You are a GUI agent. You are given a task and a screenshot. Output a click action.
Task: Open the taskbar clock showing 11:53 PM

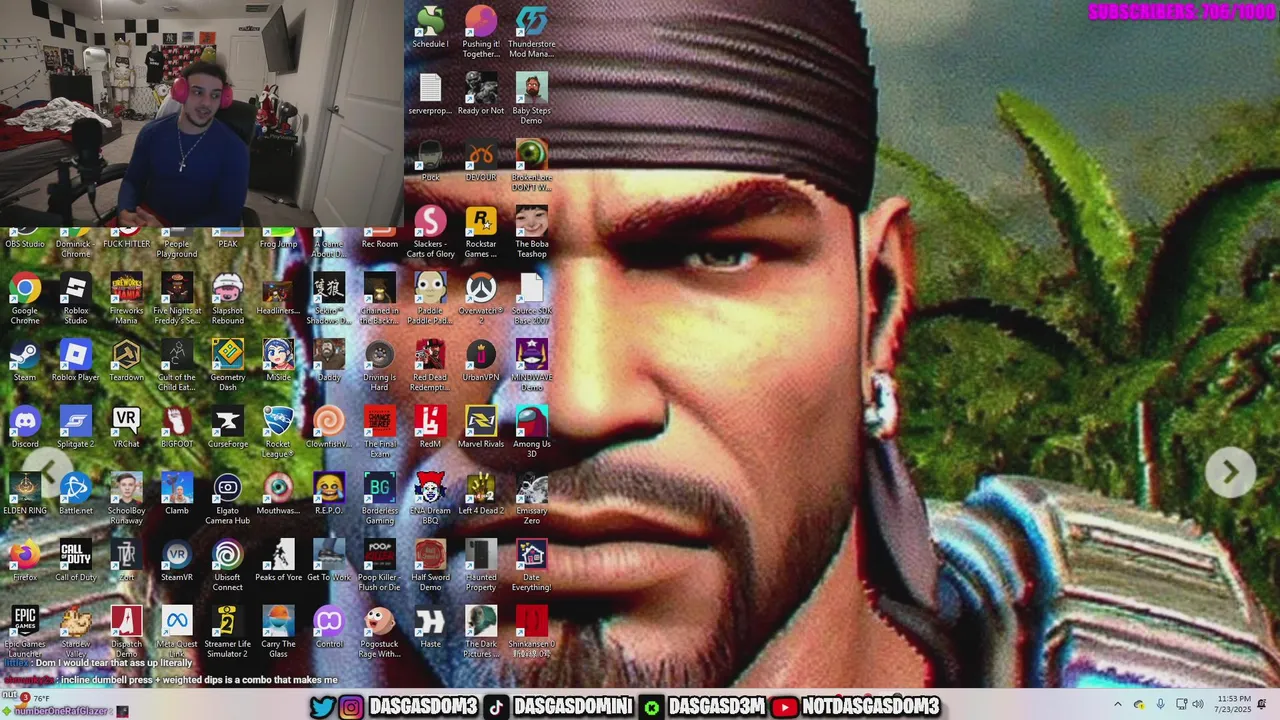[x=1232, y=705]
